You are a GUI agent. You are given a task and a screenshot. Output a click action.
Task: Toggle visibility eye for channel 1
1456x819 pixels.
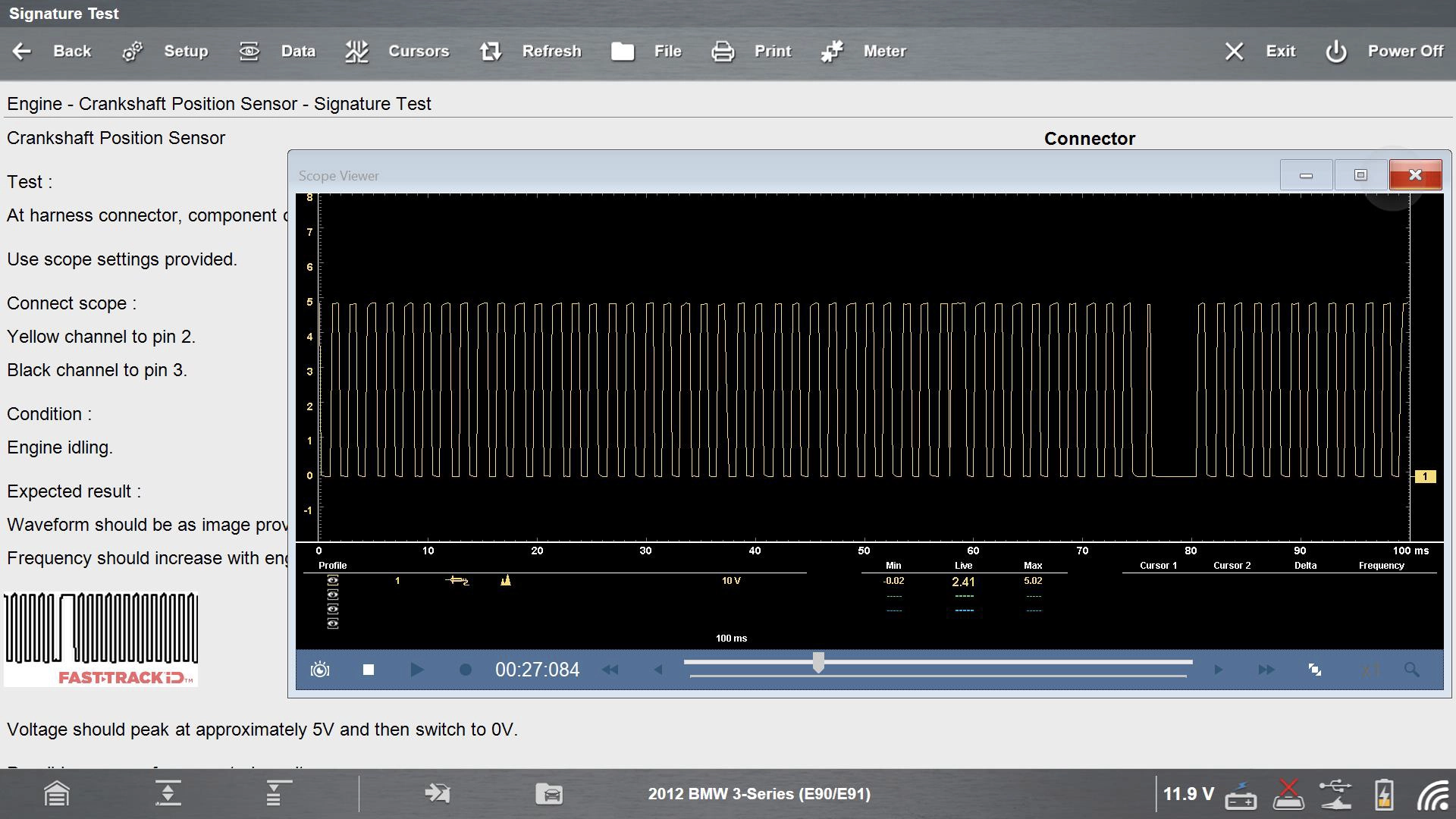coord(332,581)
